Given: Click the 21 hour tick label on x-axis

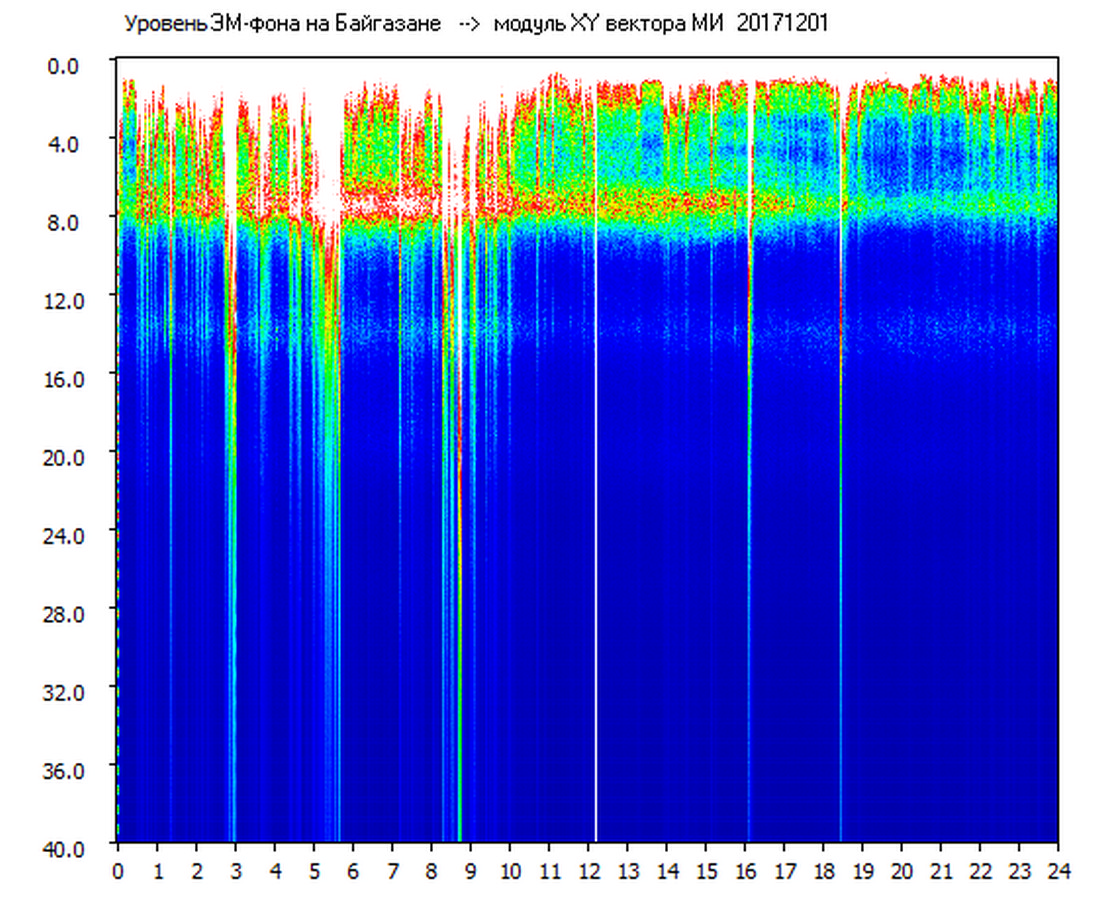Looking at the screenshot, I should [x=941, y=870].
